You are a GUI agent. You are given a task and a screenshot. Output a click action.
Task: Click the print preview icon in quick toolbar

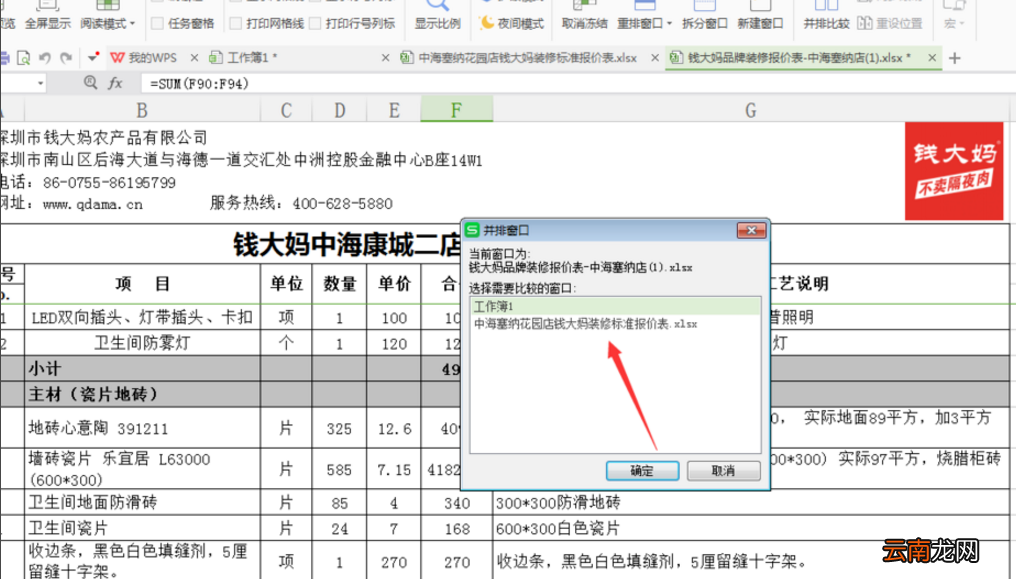click(x=23, y=58)
